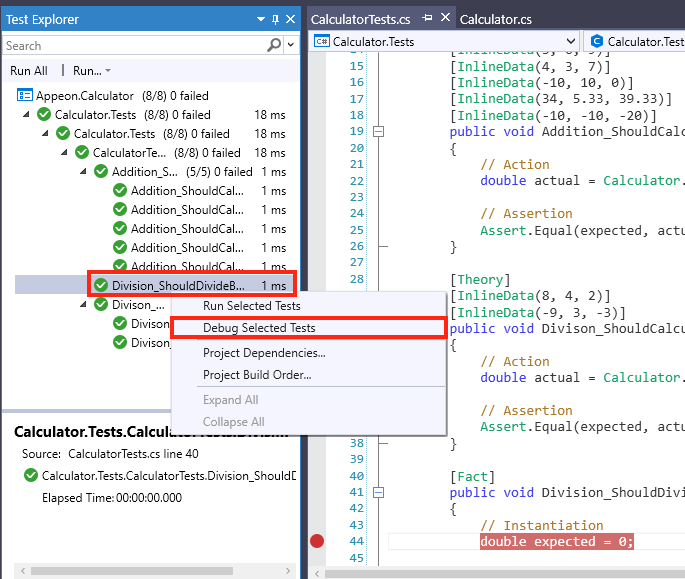Open the Calculator.Test class navigation combo

pyautogui.click(x=635, y=42)
